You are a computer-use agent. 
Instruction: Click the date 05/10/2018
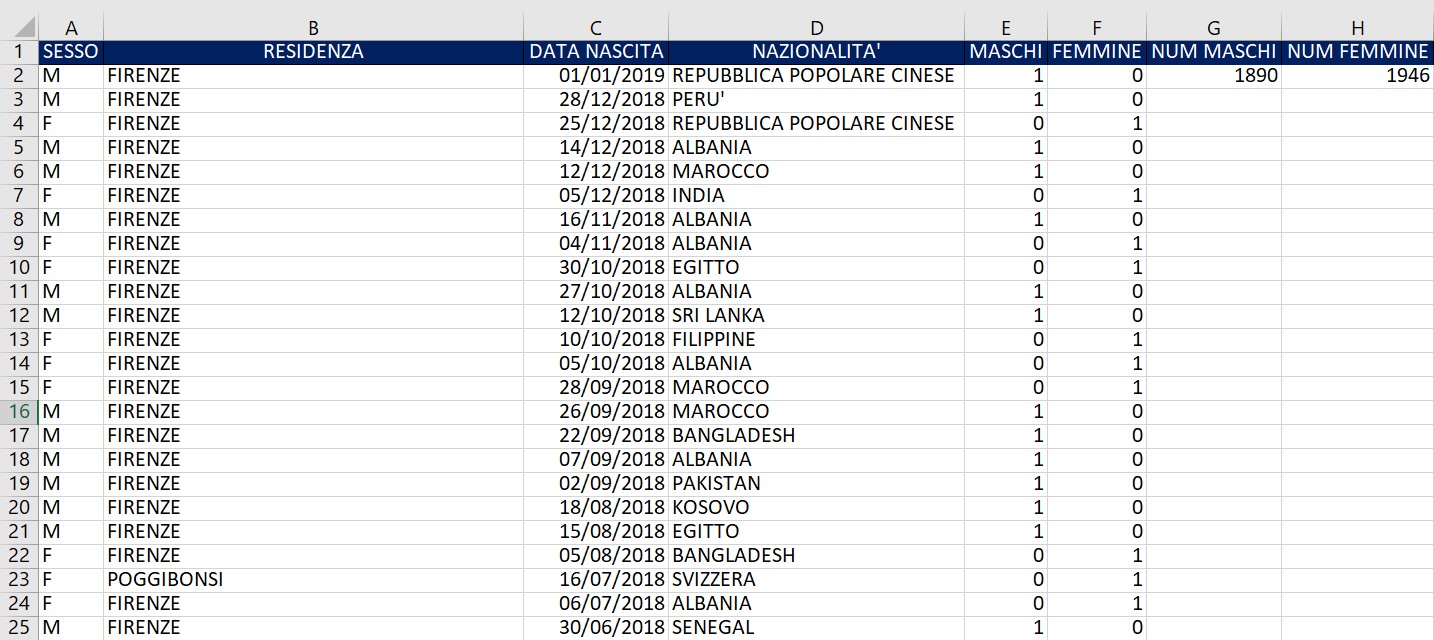[596, 363]
